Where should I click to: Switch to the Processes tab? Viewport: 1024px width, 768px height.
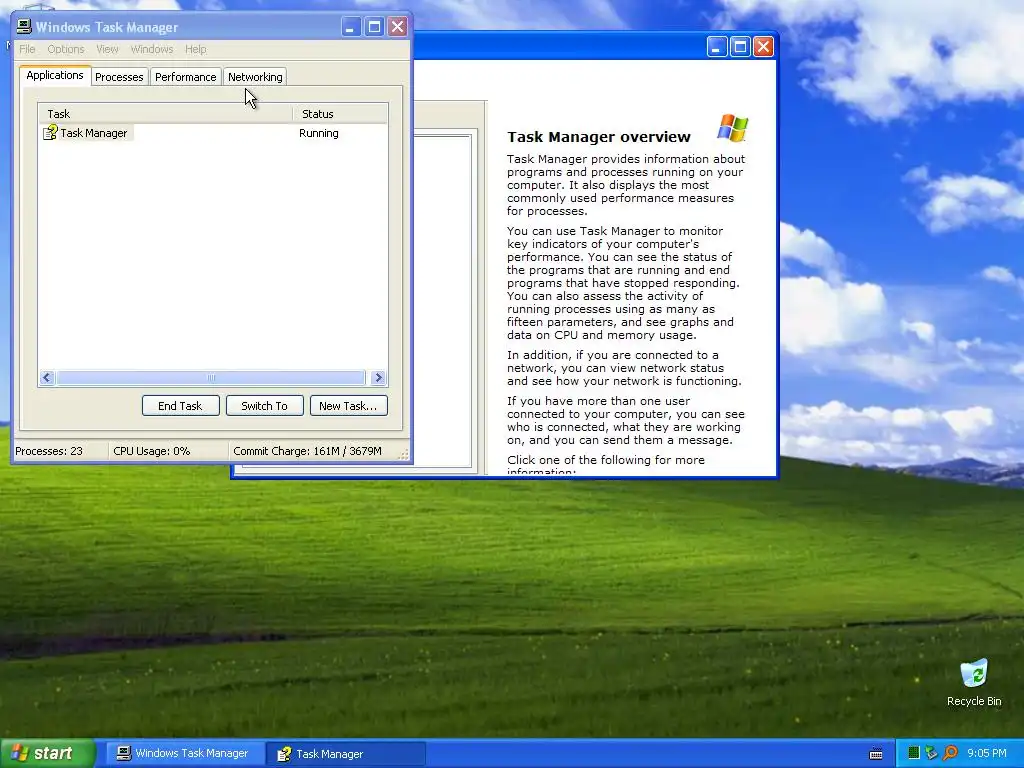[x=119, y=77]
